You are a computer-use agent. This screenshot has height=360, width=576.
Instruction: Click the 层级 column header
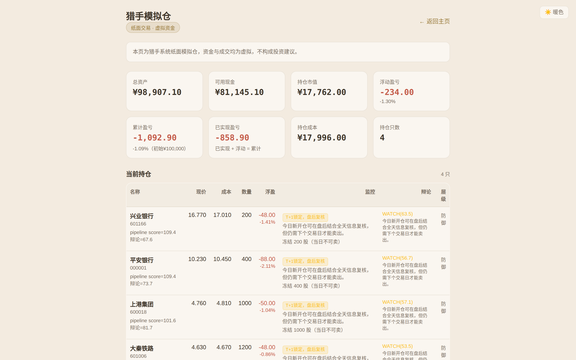click(x=443, y=195)
